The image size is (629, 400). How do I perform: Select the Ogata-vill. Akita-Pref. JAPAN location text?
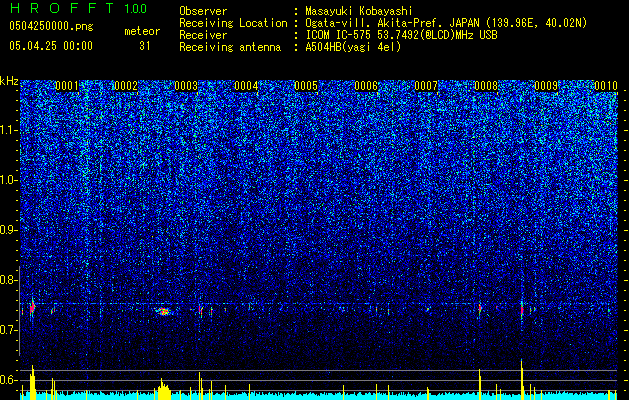[446, 23]
